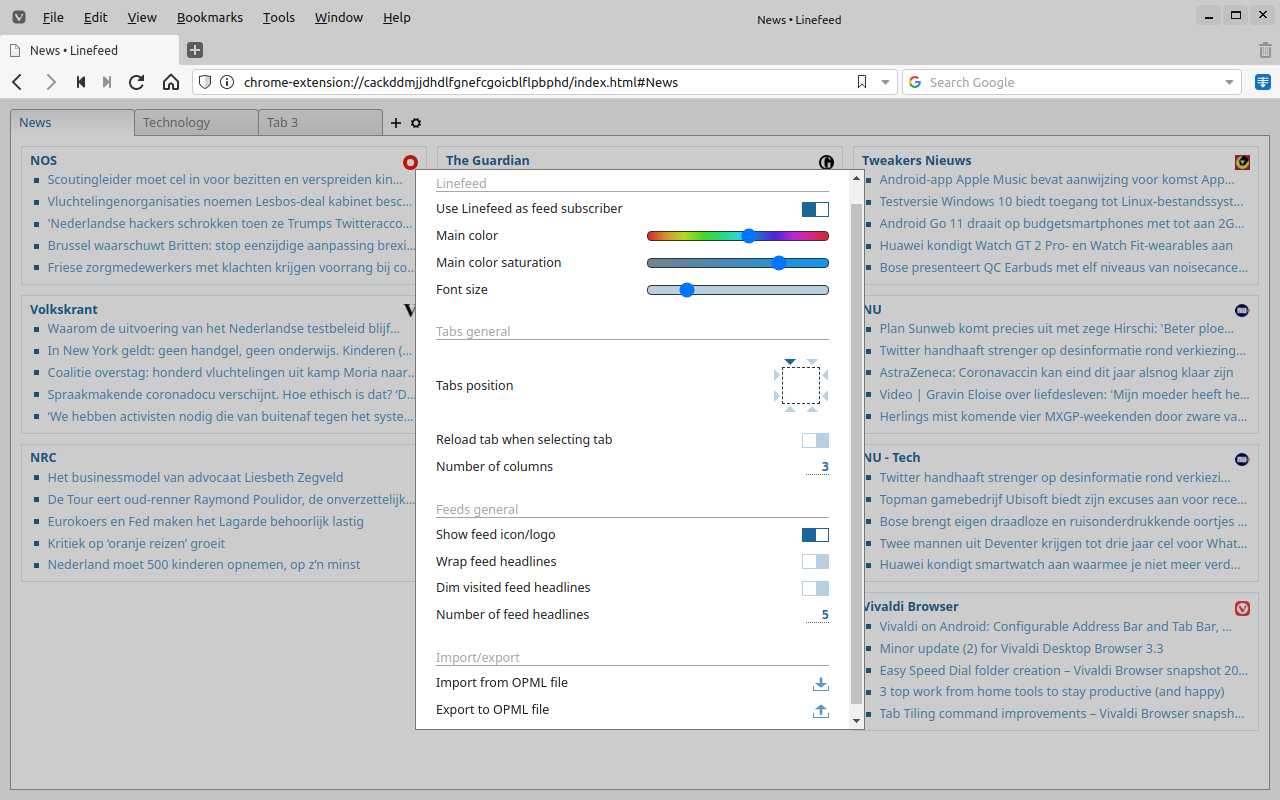The width and height of the screenshot is (1280, 800).
Task: Set tabs position to top right arrow
Action: [812, 362]
